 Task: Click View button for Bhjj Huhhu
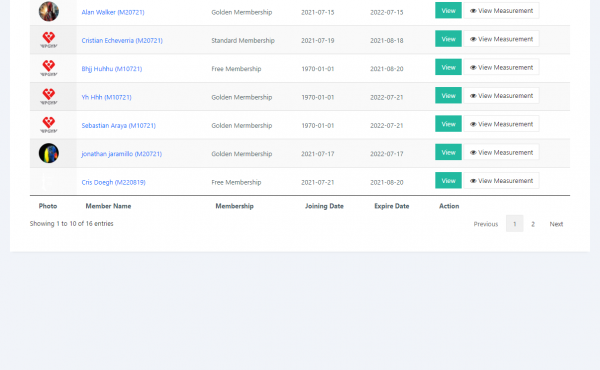(448, 67)
